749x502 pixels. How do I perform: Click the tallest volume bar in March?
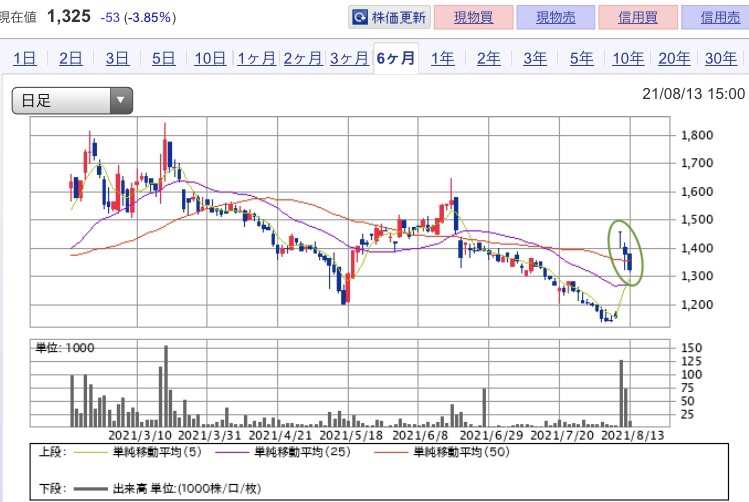[166, 386]
